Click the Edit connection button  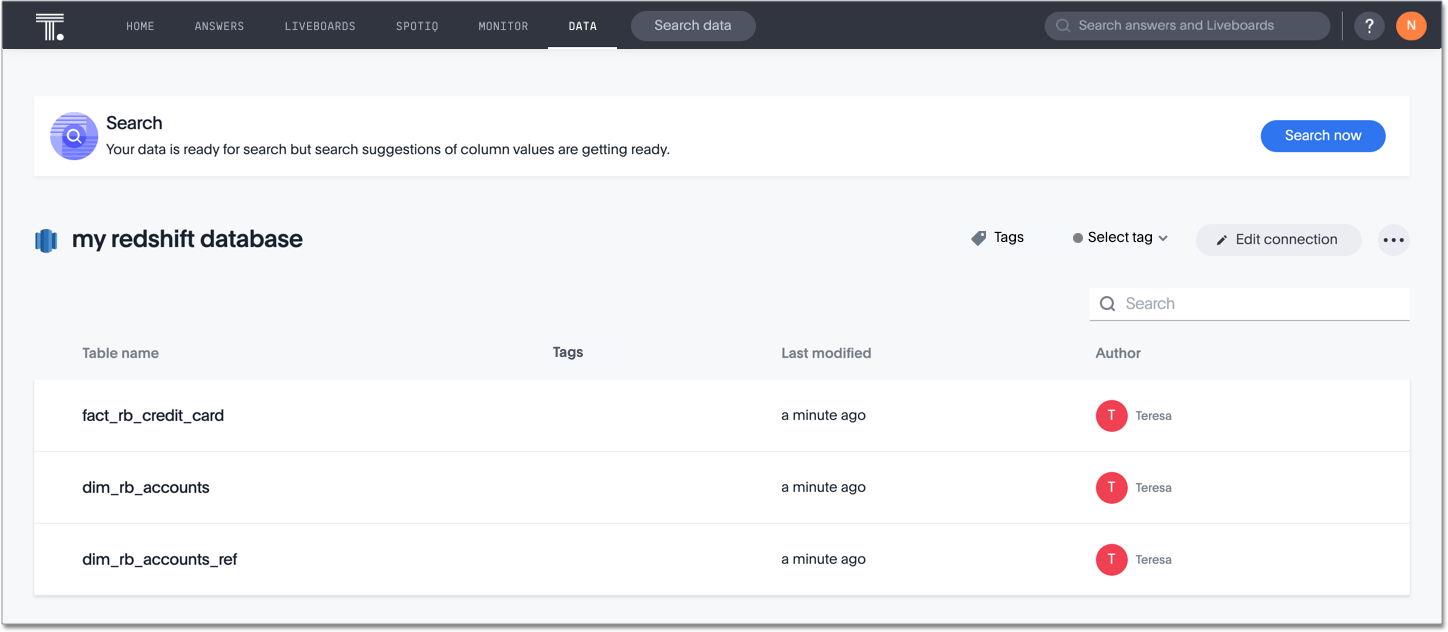click(1277, 240)
